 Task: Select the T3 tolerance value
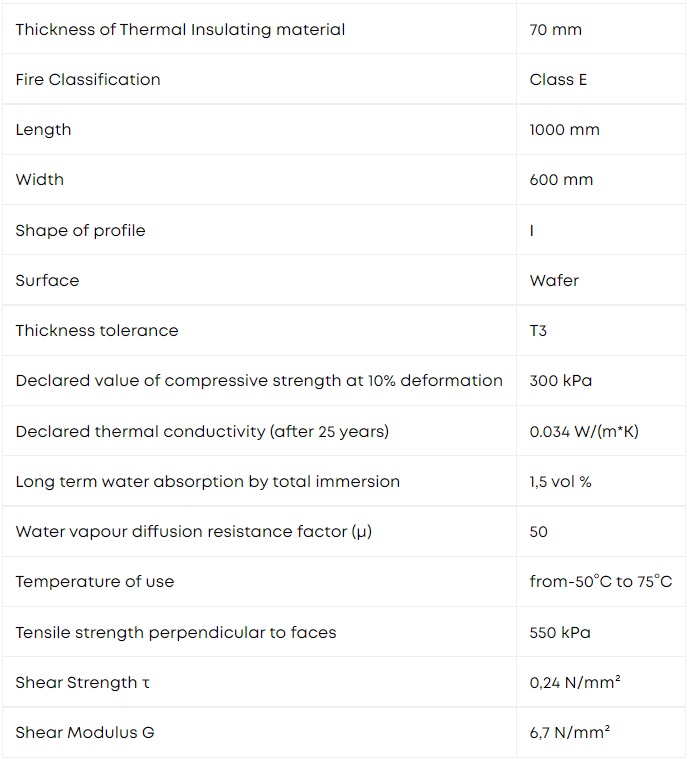point(538,331)
